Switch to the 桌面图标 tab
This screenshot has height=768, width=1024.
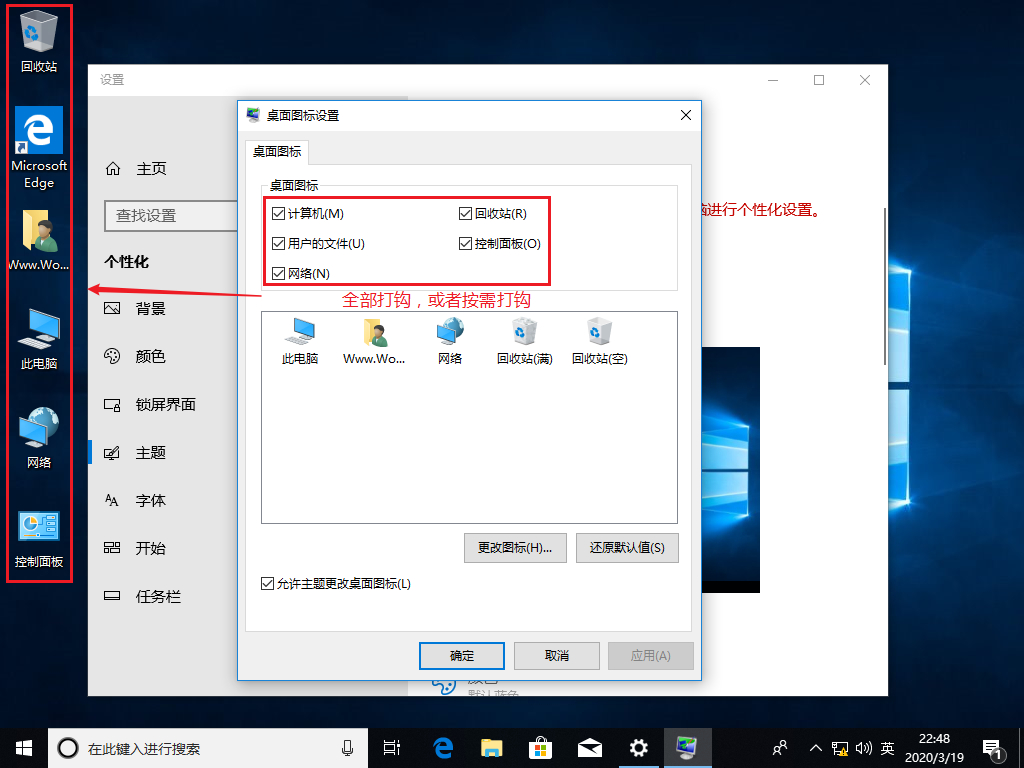277,152
